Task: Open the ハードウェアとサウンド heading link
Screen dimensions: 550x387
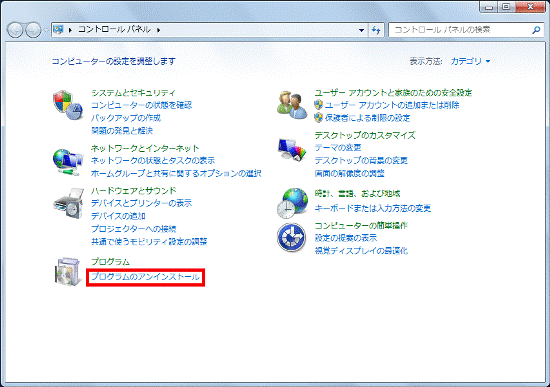Action: point(134,191)
